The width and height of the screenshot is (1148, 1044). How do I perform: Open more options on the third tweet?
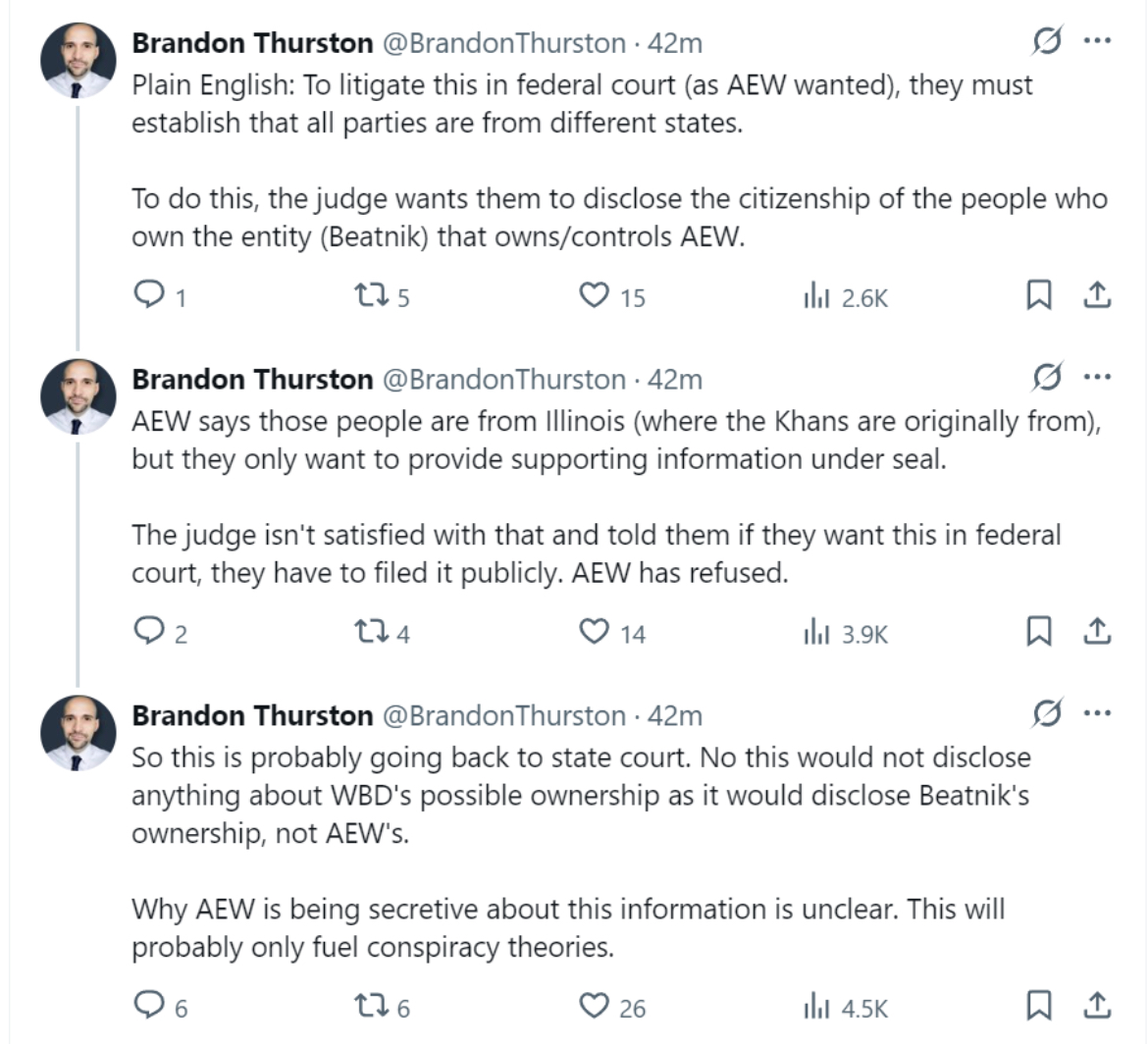(1097, 713)
